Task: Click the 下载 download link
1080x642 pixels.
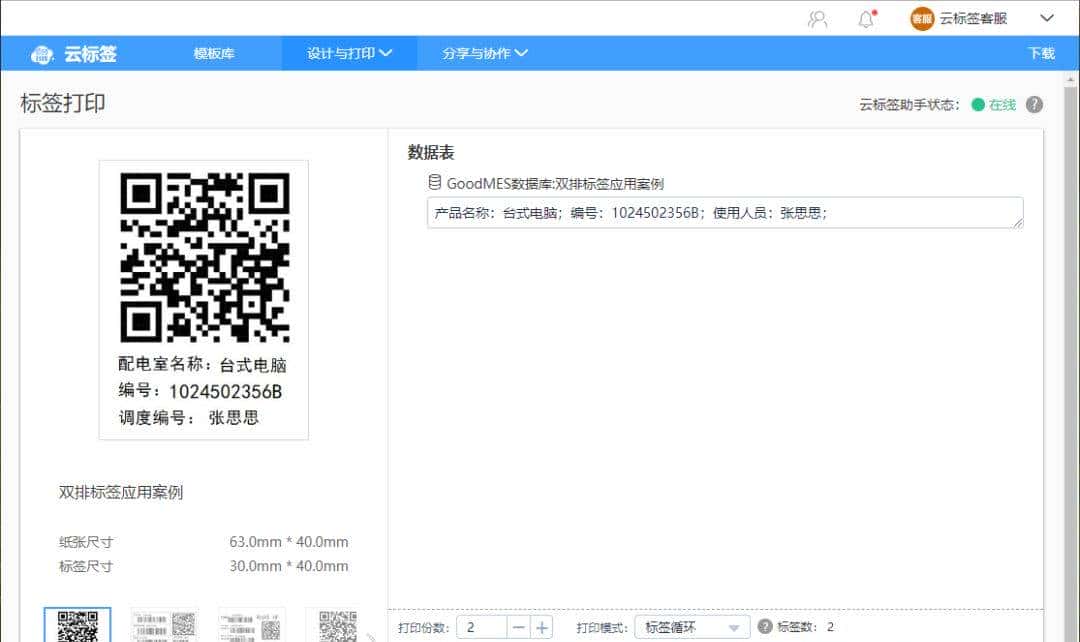Action: point(1041,54)
